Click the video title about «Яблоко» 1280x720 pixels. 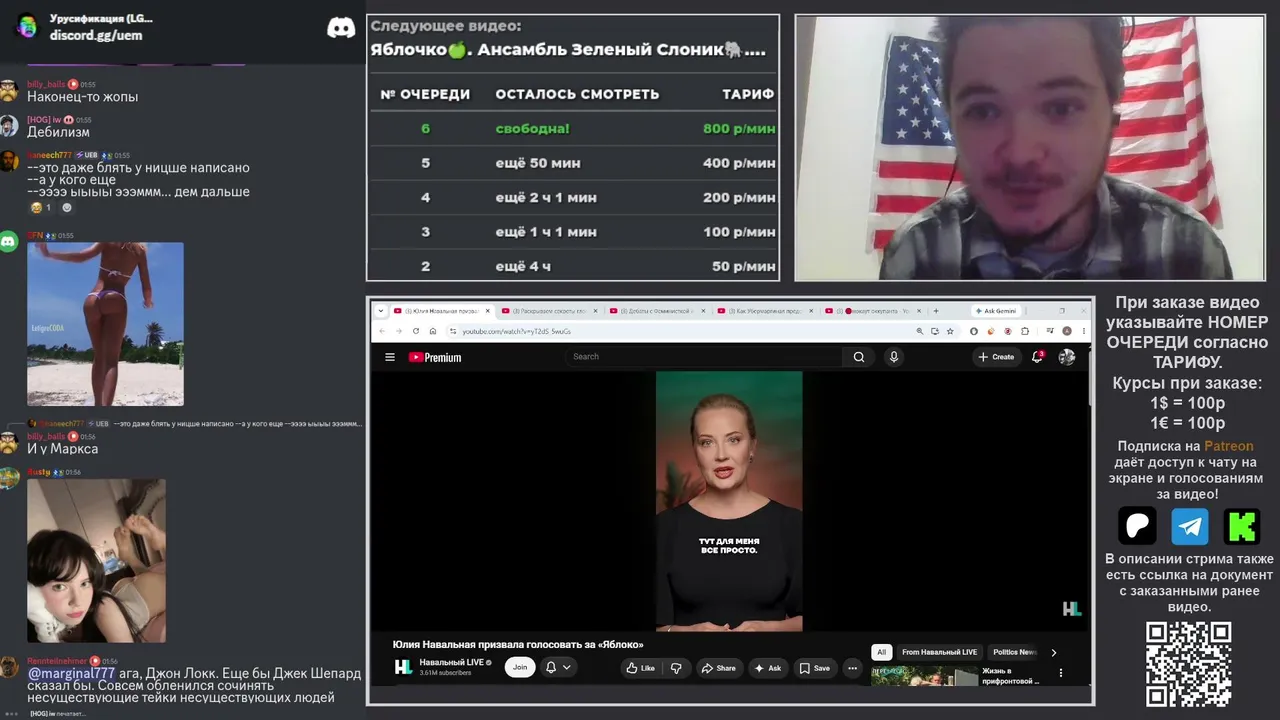(x=518, y=645)
